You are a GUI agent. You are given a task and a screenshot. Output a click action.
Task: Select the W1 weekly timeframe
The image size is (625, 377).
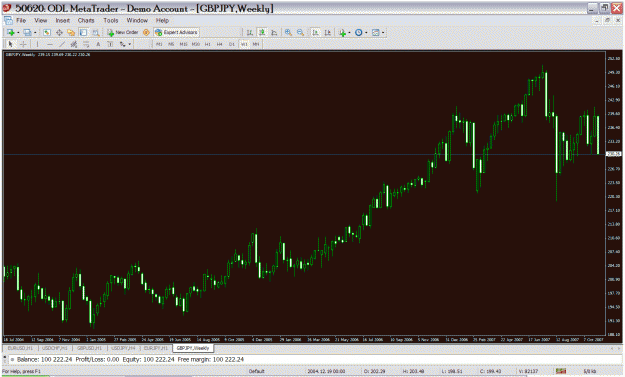pos(244,44)
